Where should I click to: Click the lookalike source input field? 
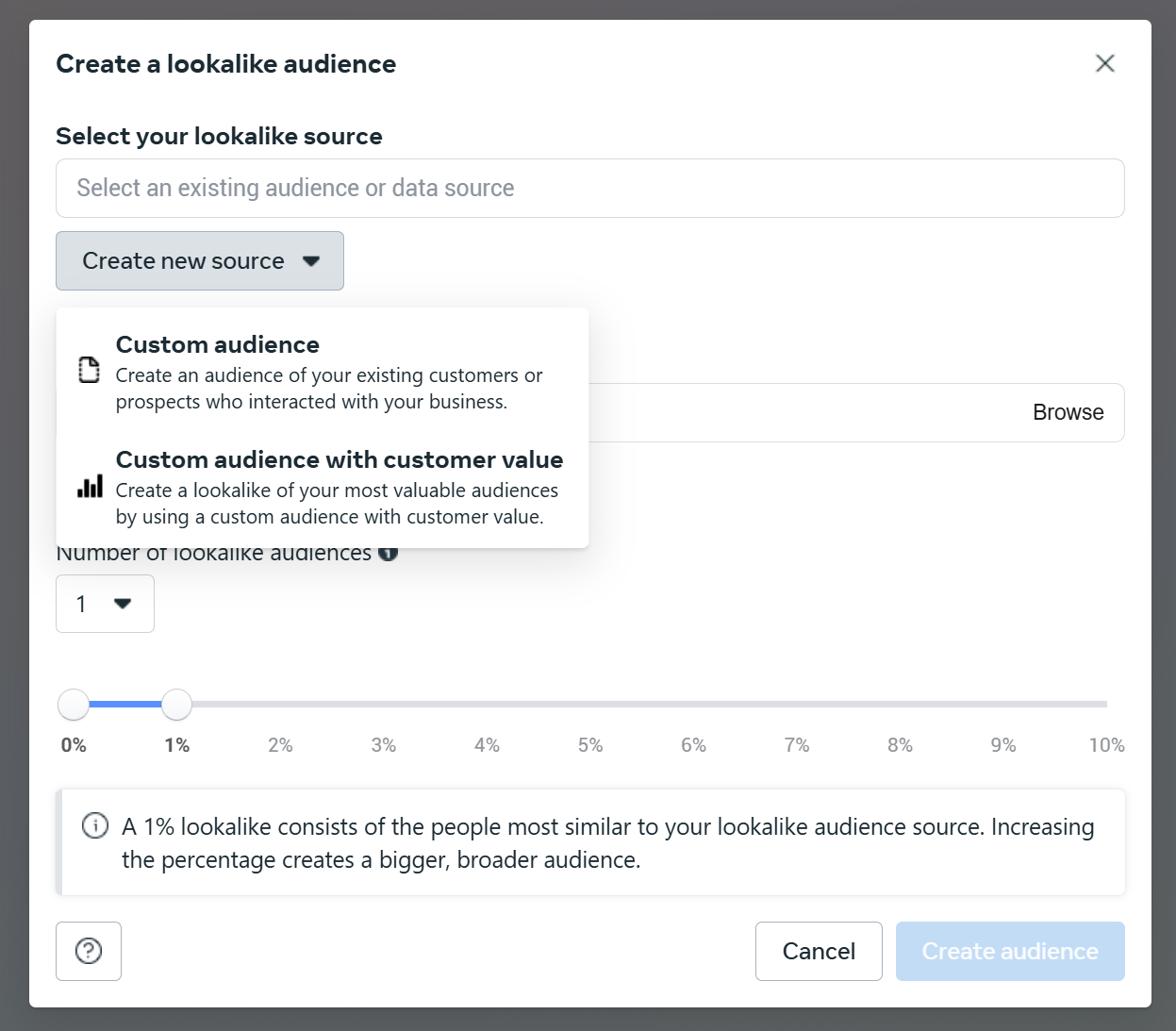pos(590,188)
